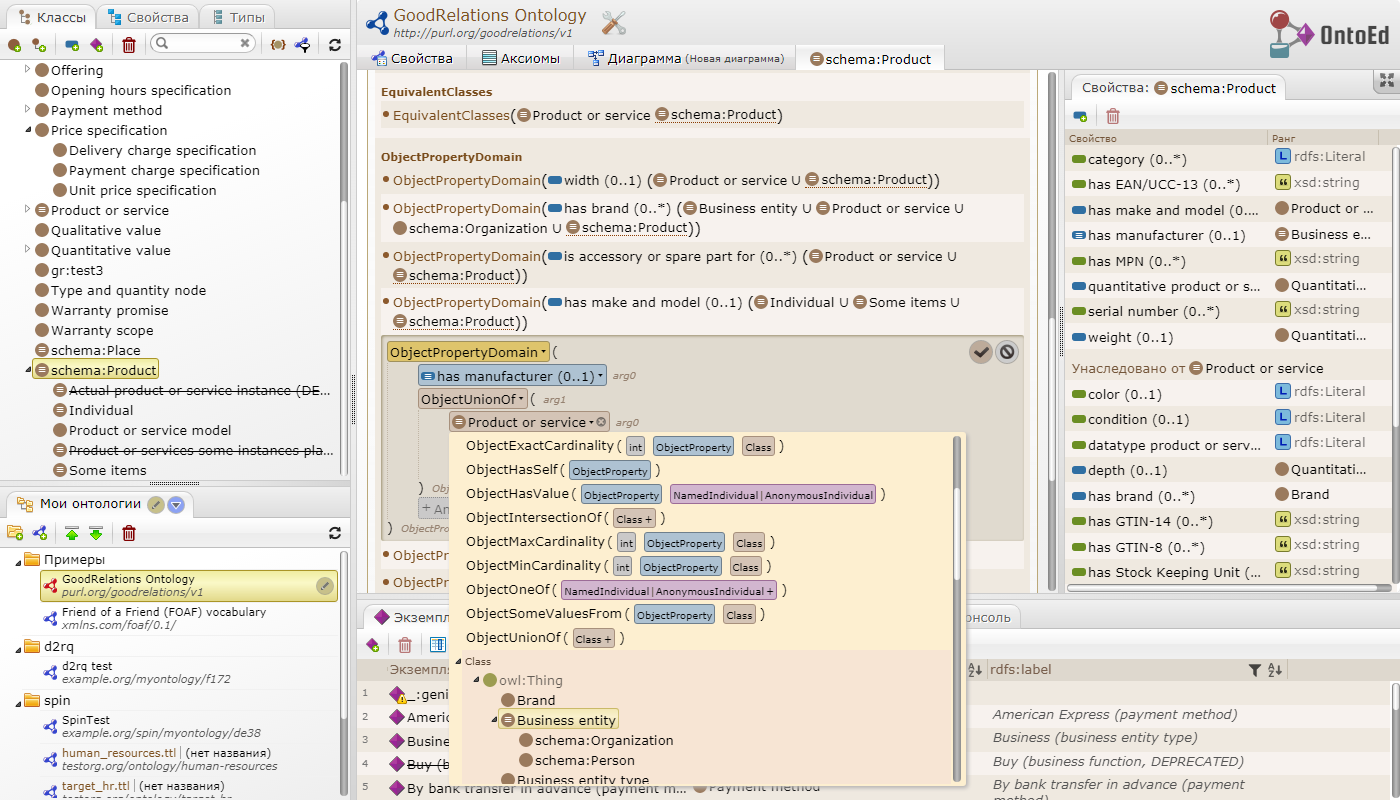Maximize the properties panel expand icon
Screen dimensions: 1400x800
(x=1386, y=80)
